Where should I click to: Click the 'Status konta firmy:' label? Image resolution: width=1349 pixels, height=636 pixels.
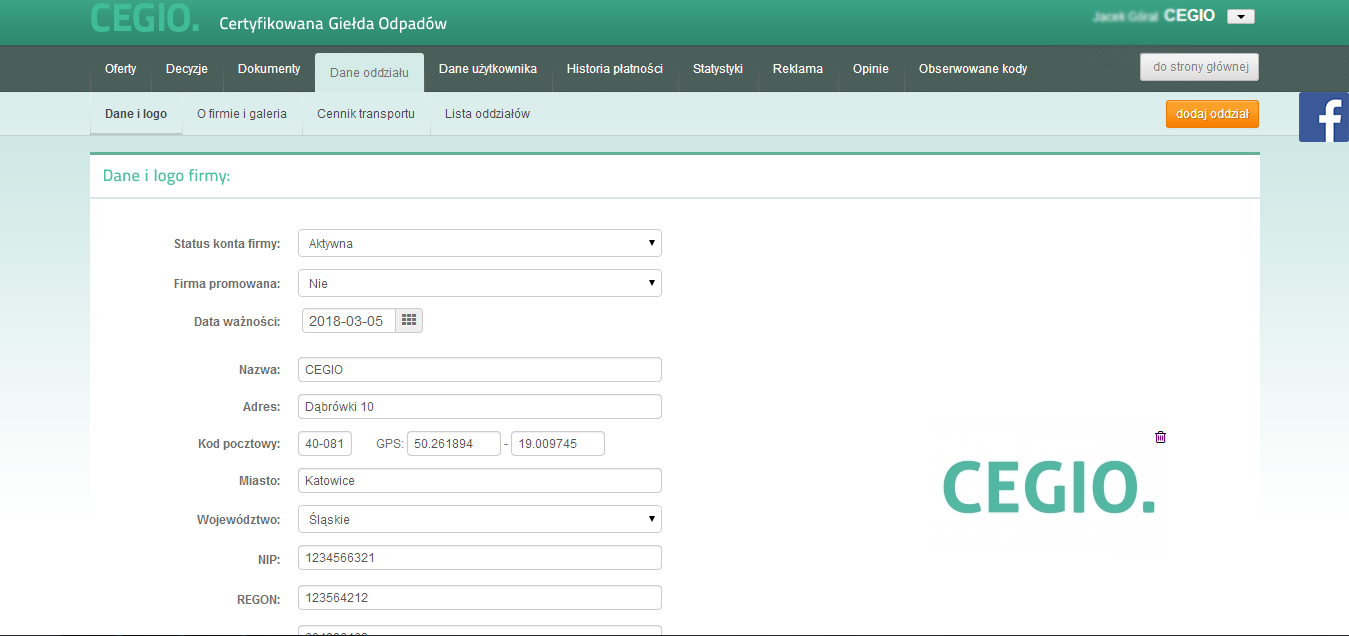(x=227, y=244)
